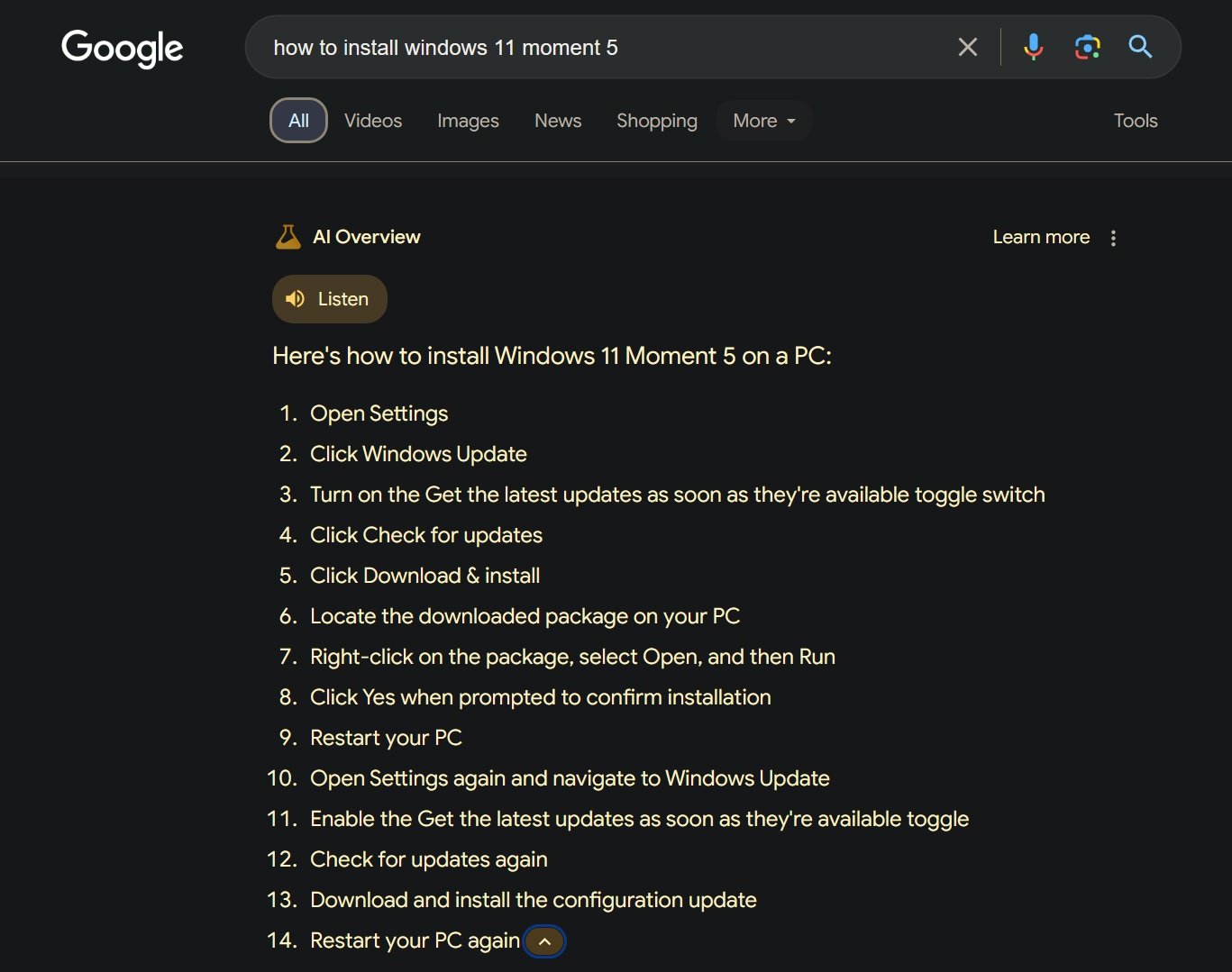Viewport: 1232px width, 972px height.
Task: Click the Learn more link
Action: 1041,237
